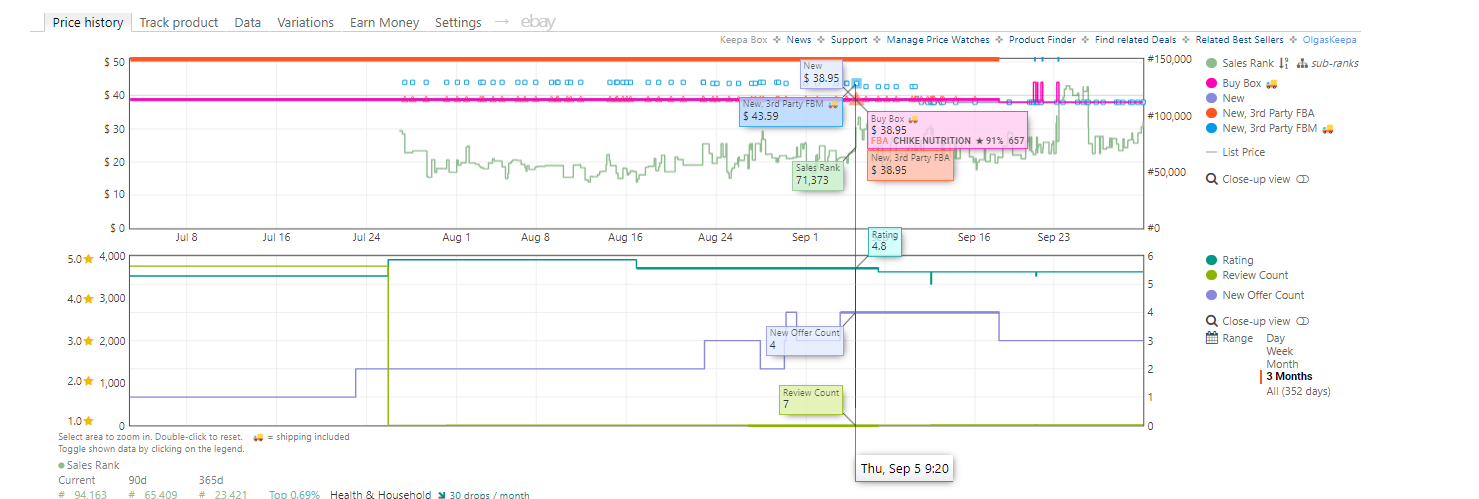The height and width of the screenshot is (499, 1479).
Task: Switch to the Track product tab
Action: pos(179,22)
